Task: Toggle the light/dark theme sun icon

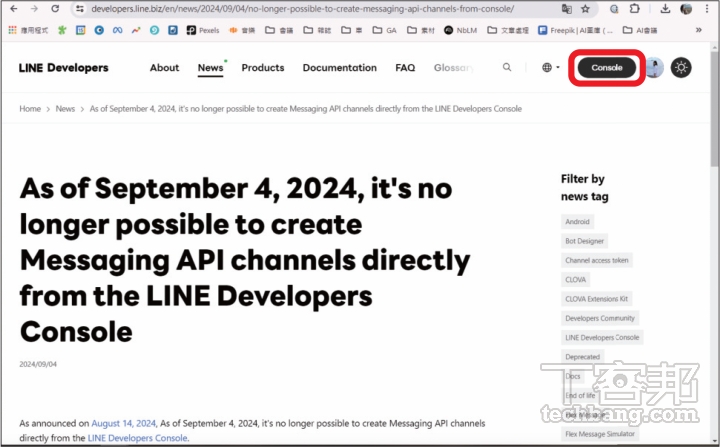Action: coord(681,68)
